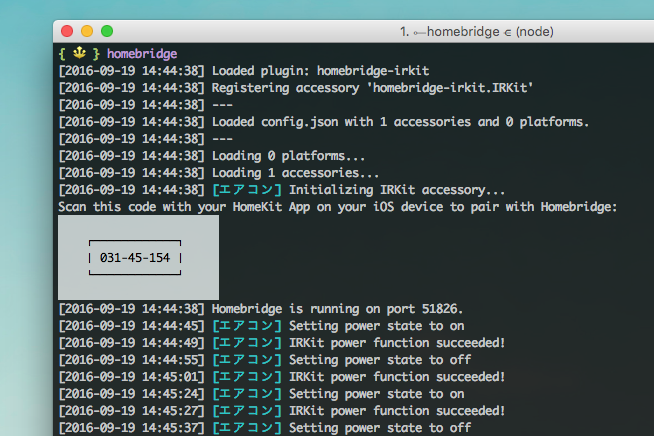Click the 'Registering accessory' log line
This screenshot has height=436, width=654.
pos(296,88)
